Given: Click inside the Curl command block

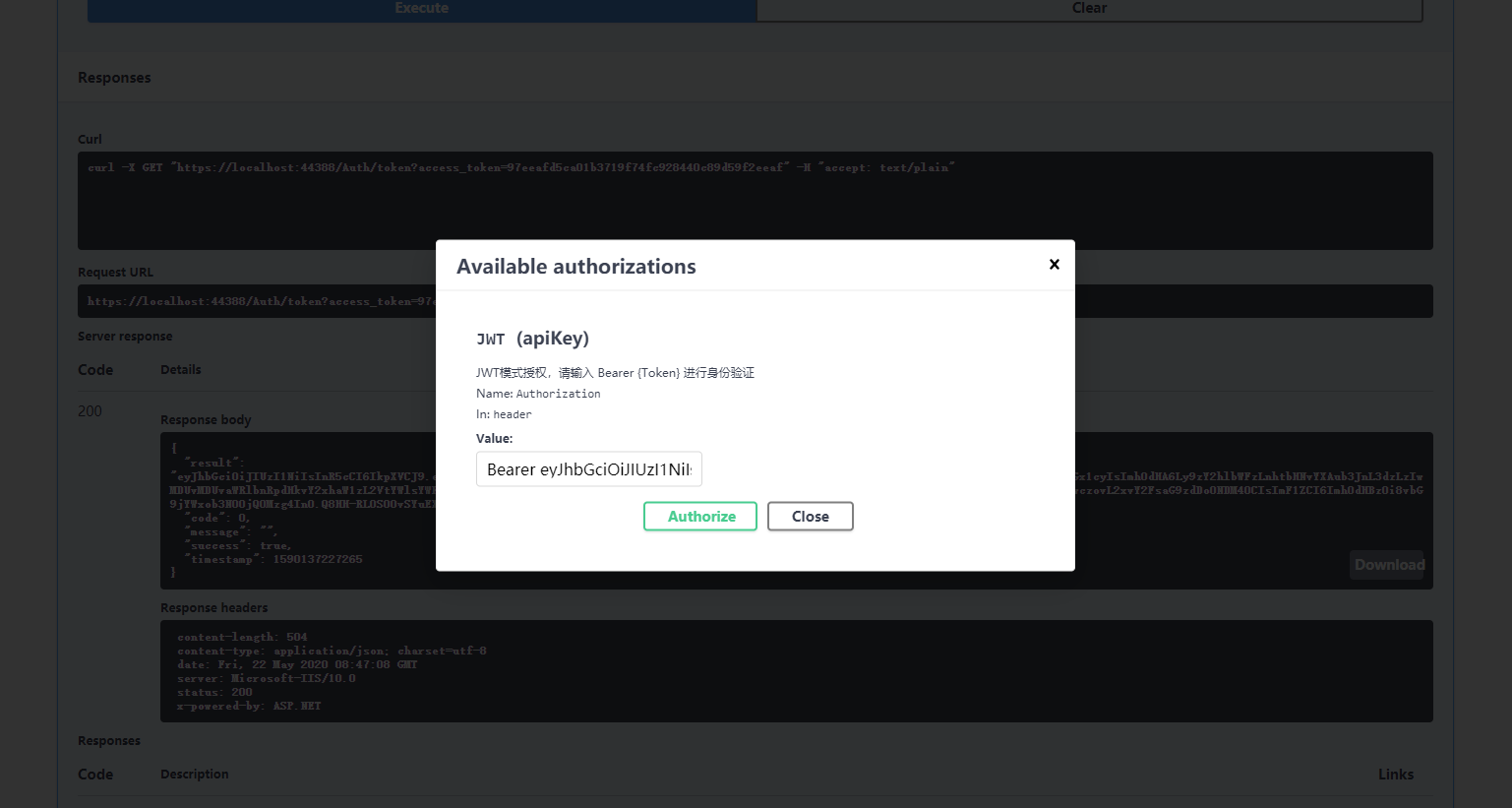Looking at the screenshot, I should pyautogui.click(x=755, y=201).
